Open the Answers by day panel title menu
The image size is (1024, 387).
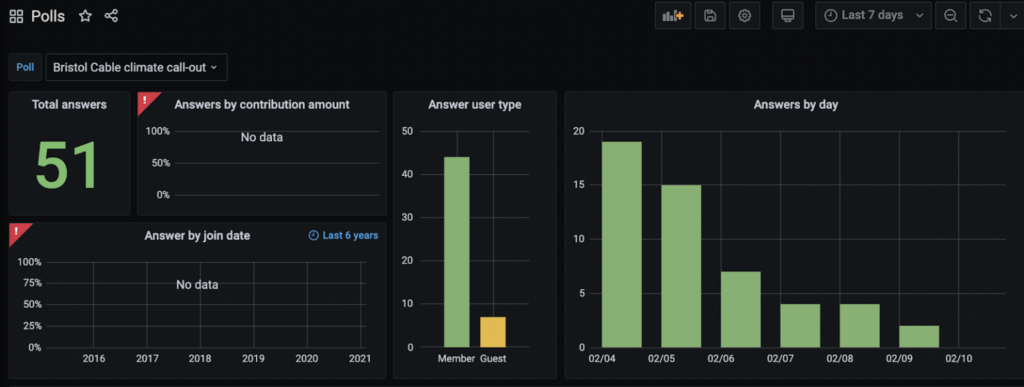pos(795,104)
